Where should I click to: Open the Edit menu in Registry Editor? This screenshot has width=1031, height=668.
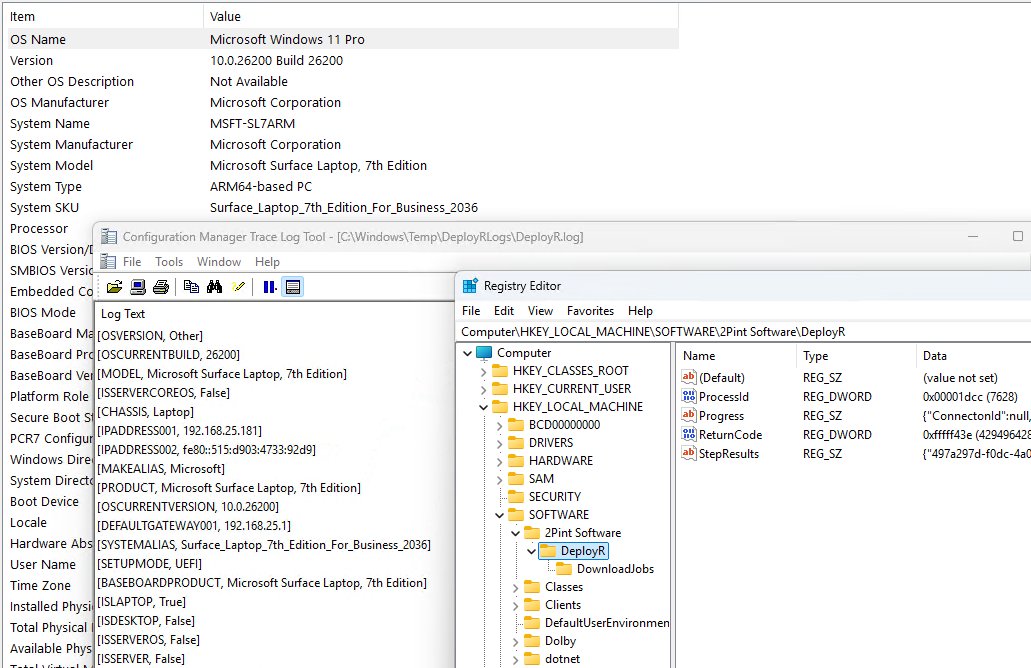click(x=504, y=311)
